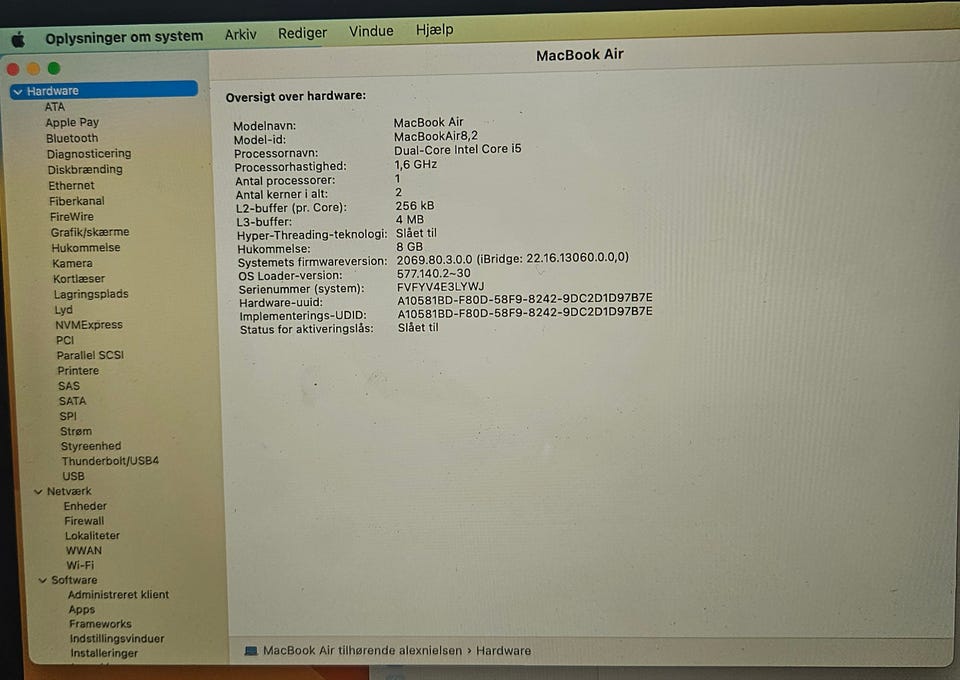Select Lyd in the sidebar
Screen dimensions: 960x680
(x=64, y=310)
